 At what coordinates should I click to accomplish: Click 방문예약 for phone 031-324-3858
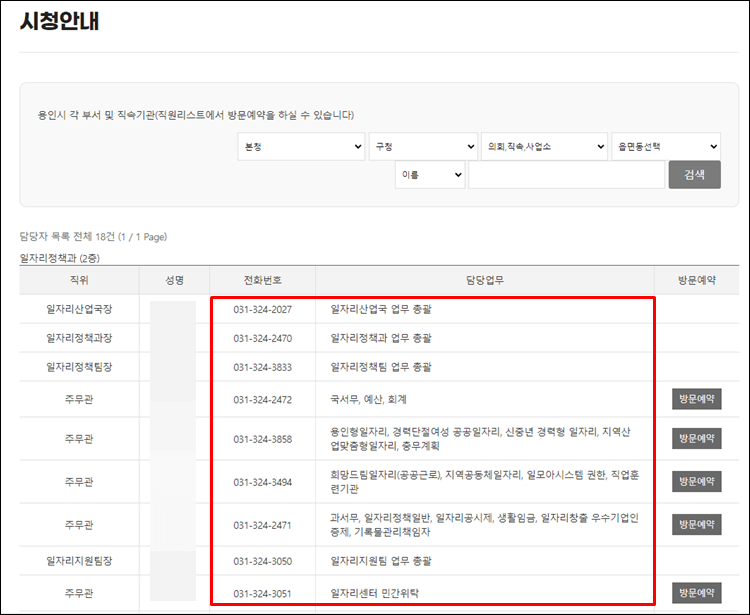click(x=696, y=439)
